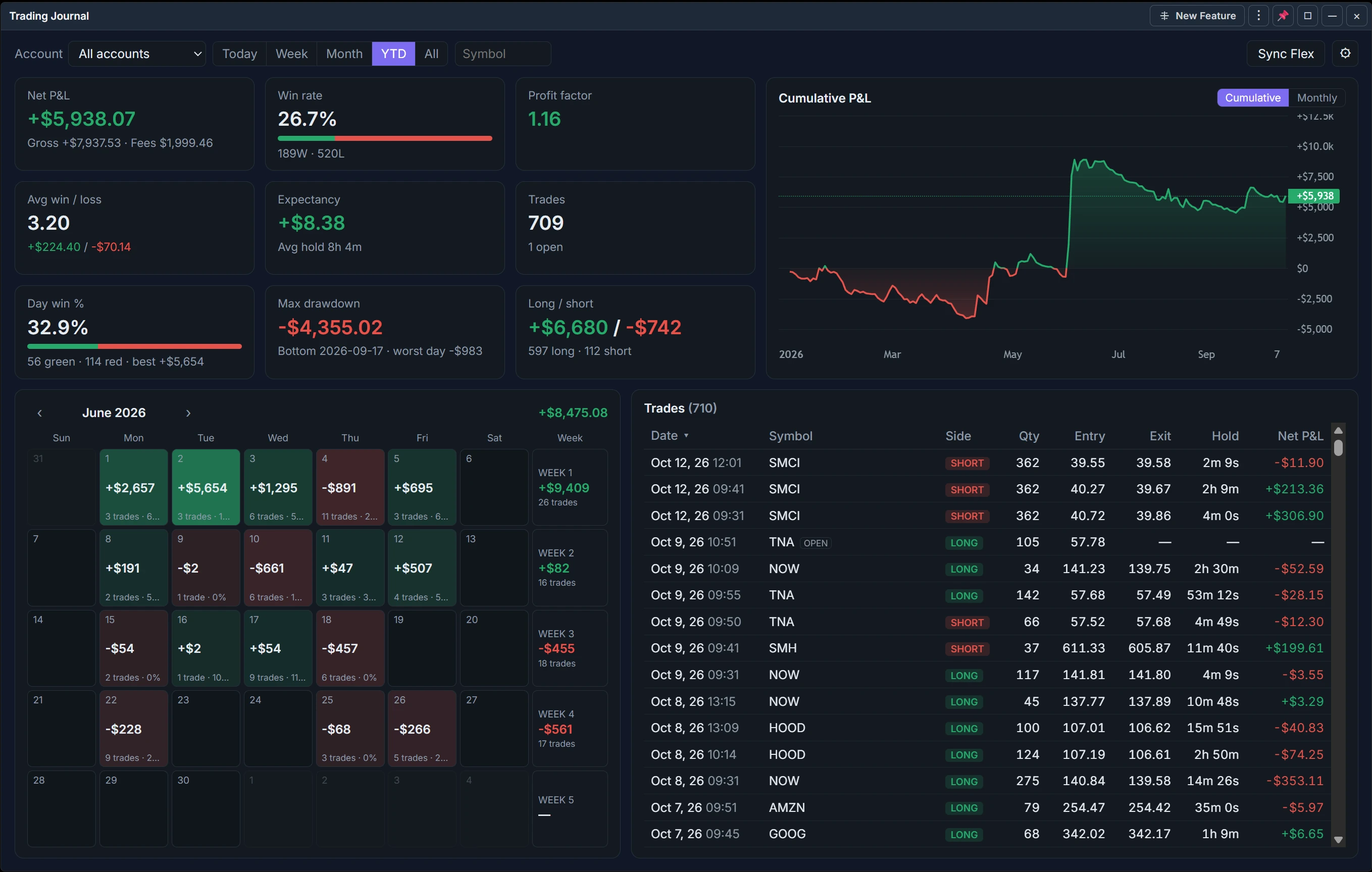Click the Max drawdown value -$4,355.02
This screenshot has height=872, width=1372.
pos(330,328)
